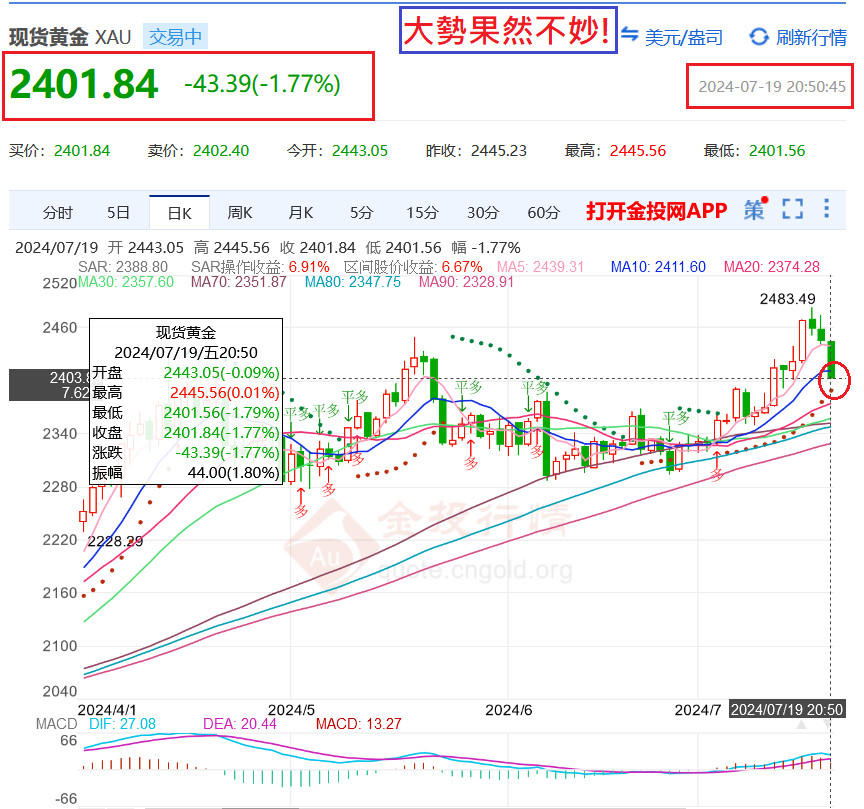This screenshot has height=809, width=864.
Task: Choose the 5分 five-minute interval
Action: (x=361, y=212)
